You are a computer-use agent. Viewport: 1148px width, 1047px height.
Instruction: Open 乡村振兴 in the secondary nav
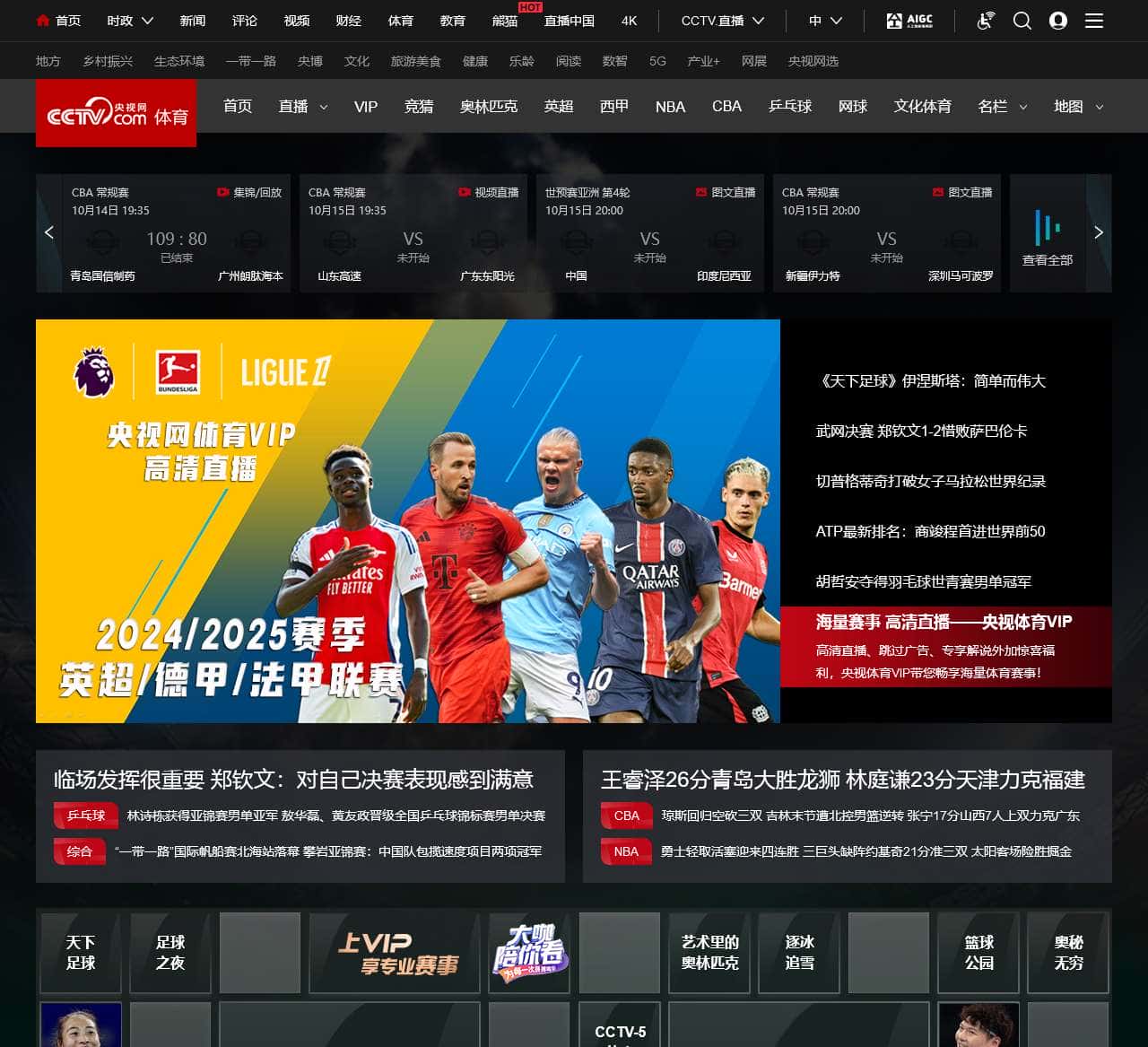click(x=108, y=61)
